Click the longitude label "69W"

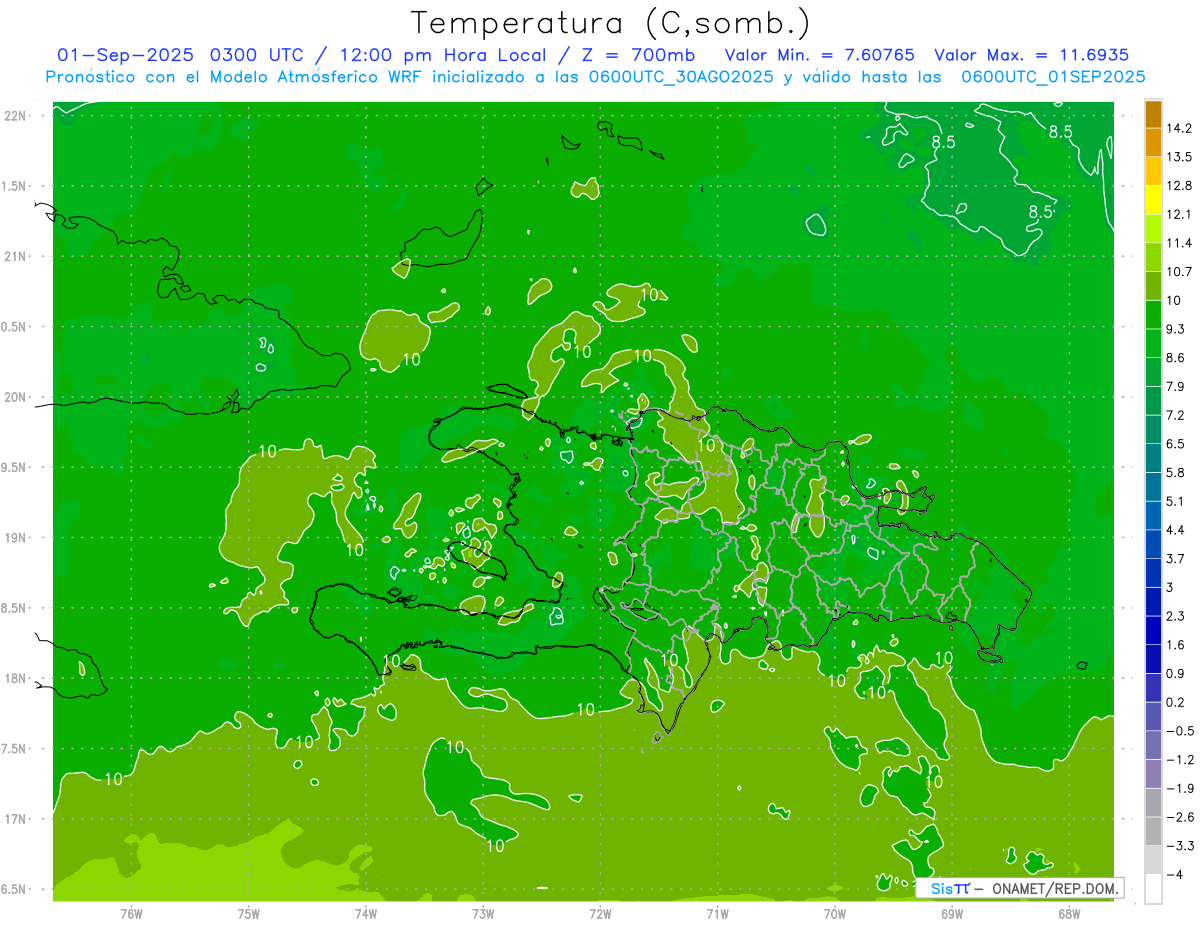[951, 914]
